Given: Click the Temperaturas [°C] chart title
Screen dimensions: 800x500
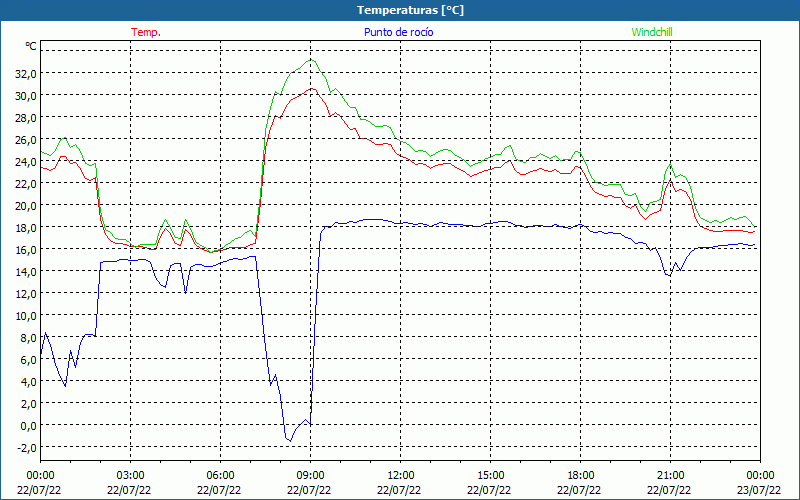Looking at the screenshot, I should [x=410, y=10].
